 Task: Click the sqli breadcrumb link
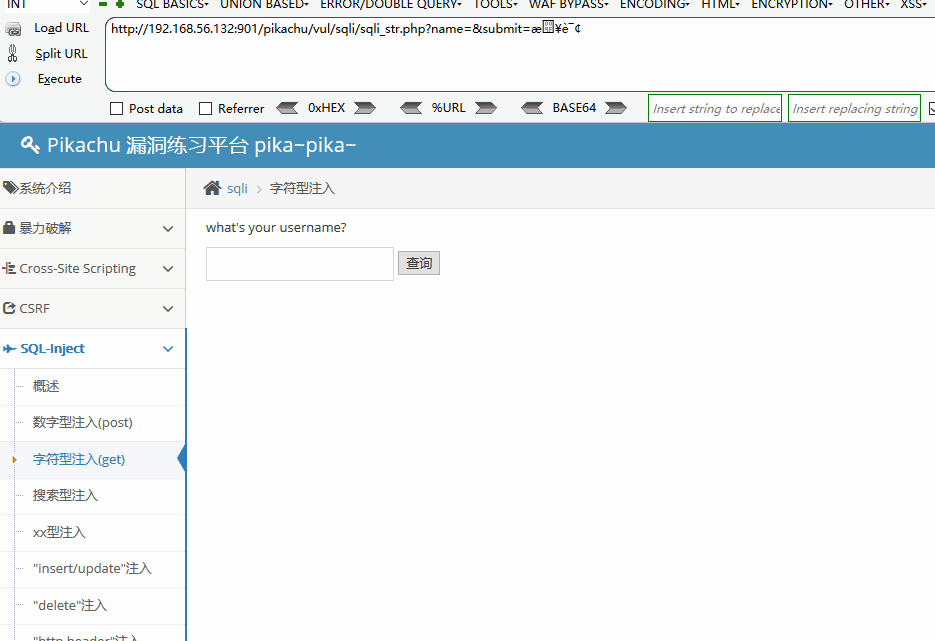tap(237, 188)
